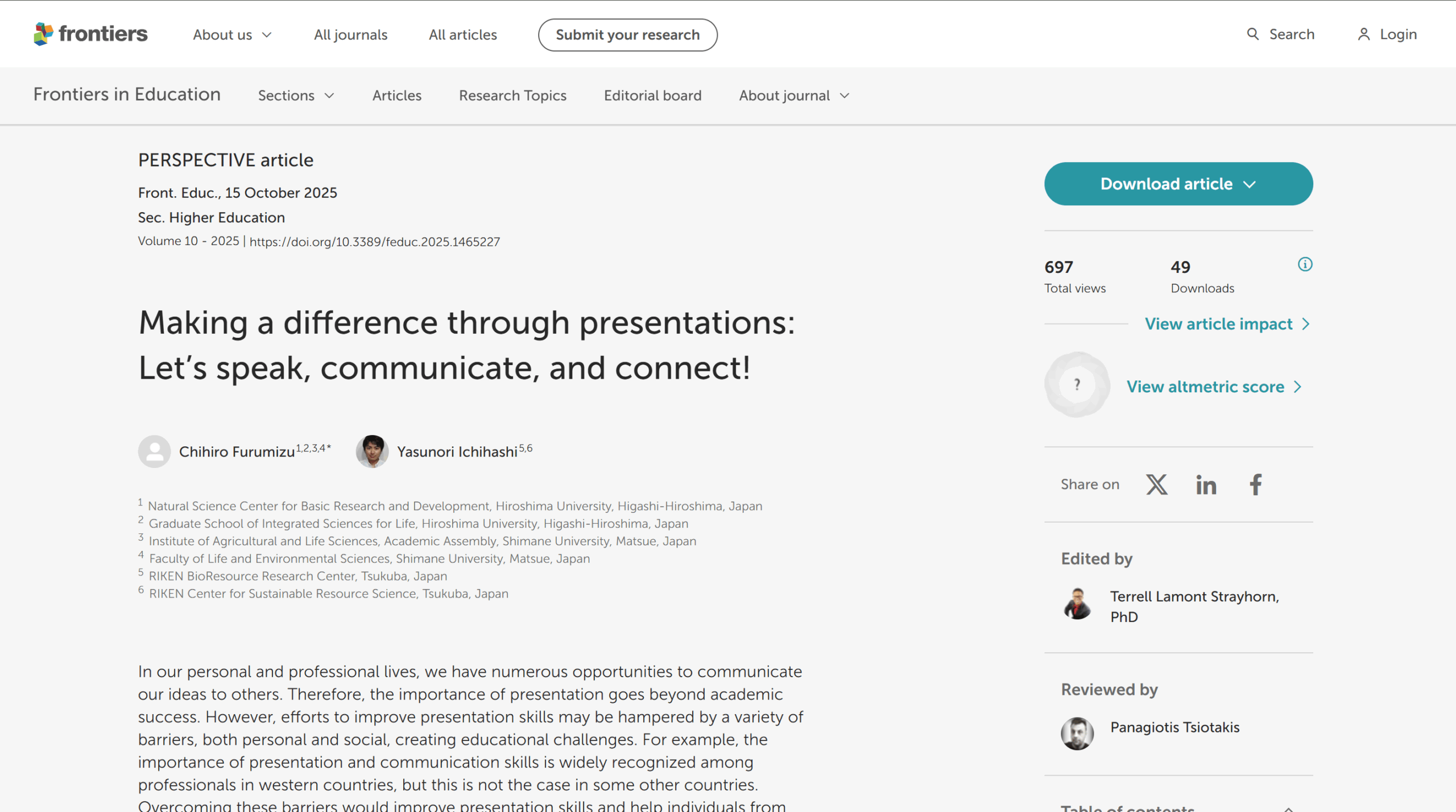Screen dimensions: 1456x812
Task: Open editor Terrell Lamont Strayhorn's profile
Action: pos(1194,596)
